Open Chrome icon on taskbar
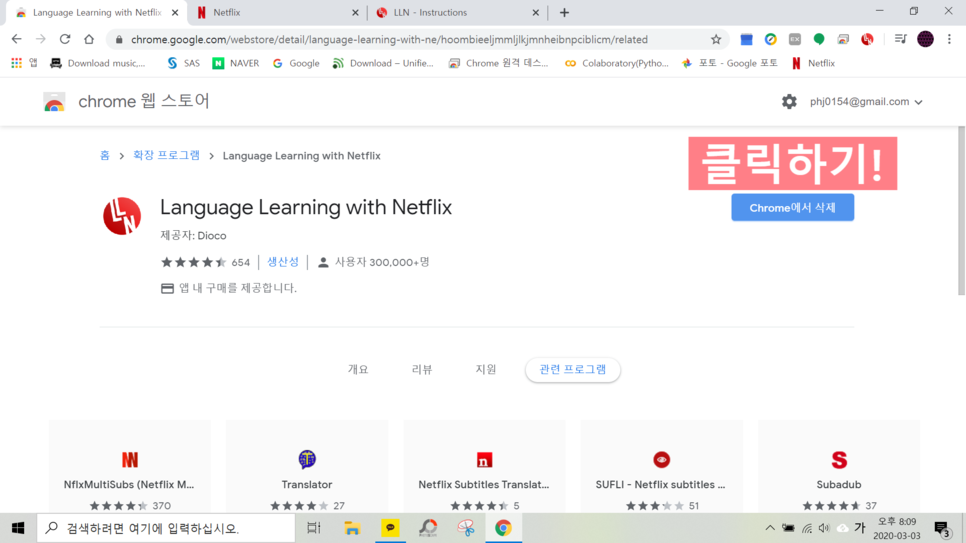The image size is (966, 543). click(x=503, y=528)
